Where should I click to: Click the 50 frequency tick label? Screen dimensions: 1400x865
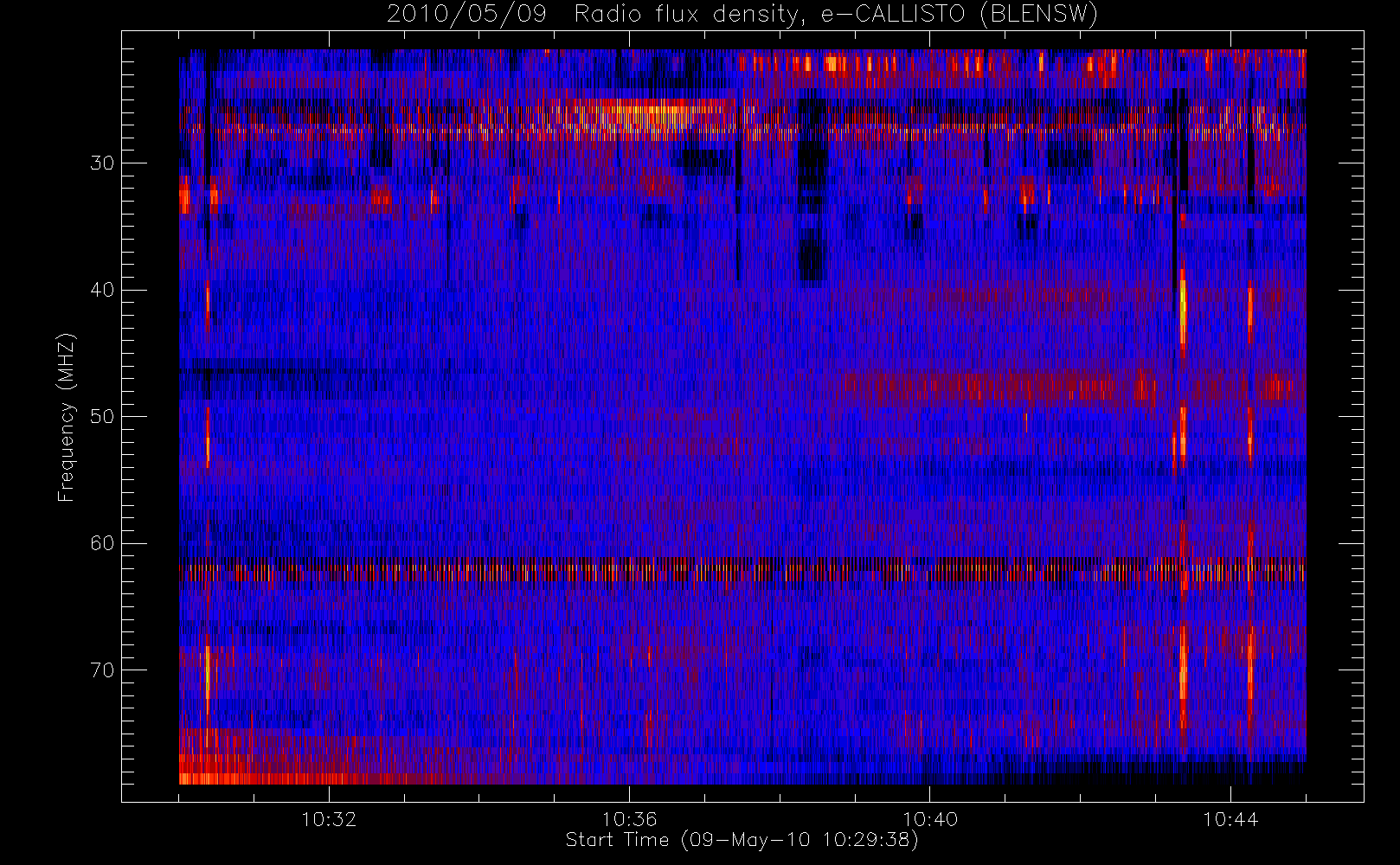pyautogui.click(x=102, y=417)
